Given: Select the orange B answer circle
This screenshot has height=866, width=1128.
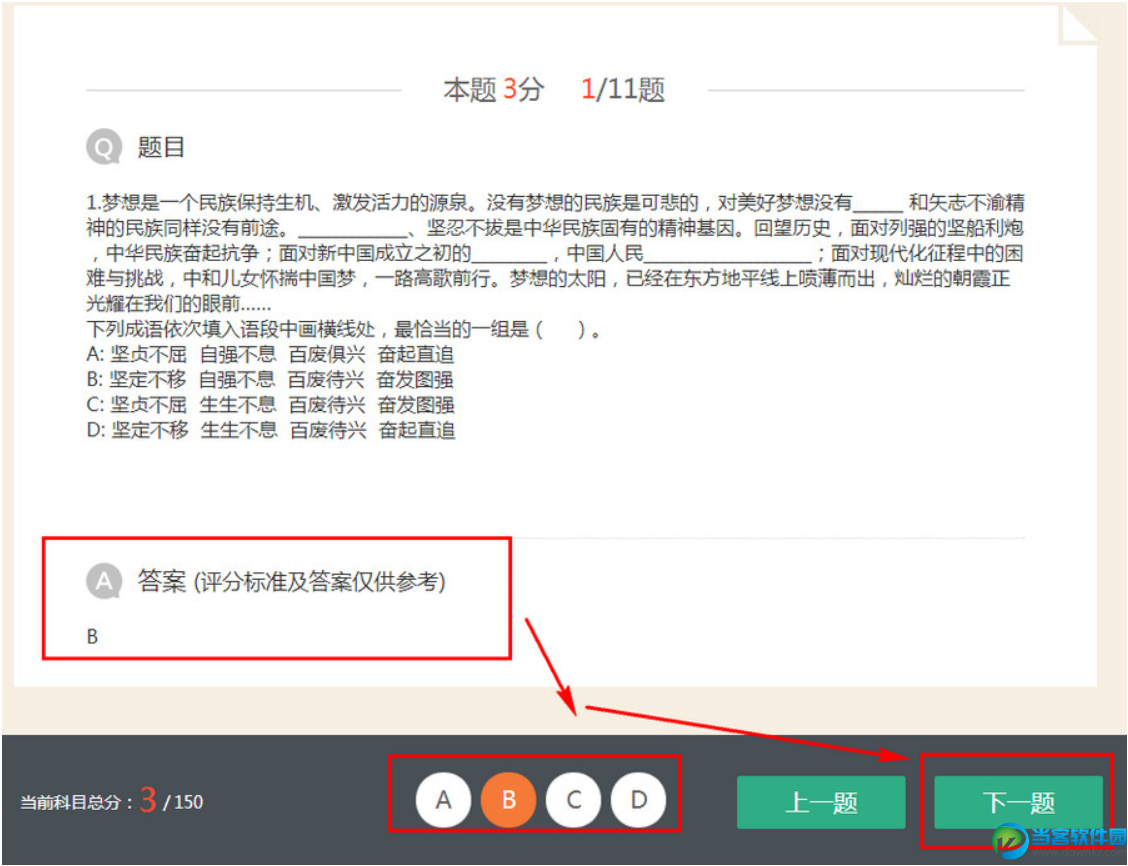Looking at the screenshot, I should point(509,800).
